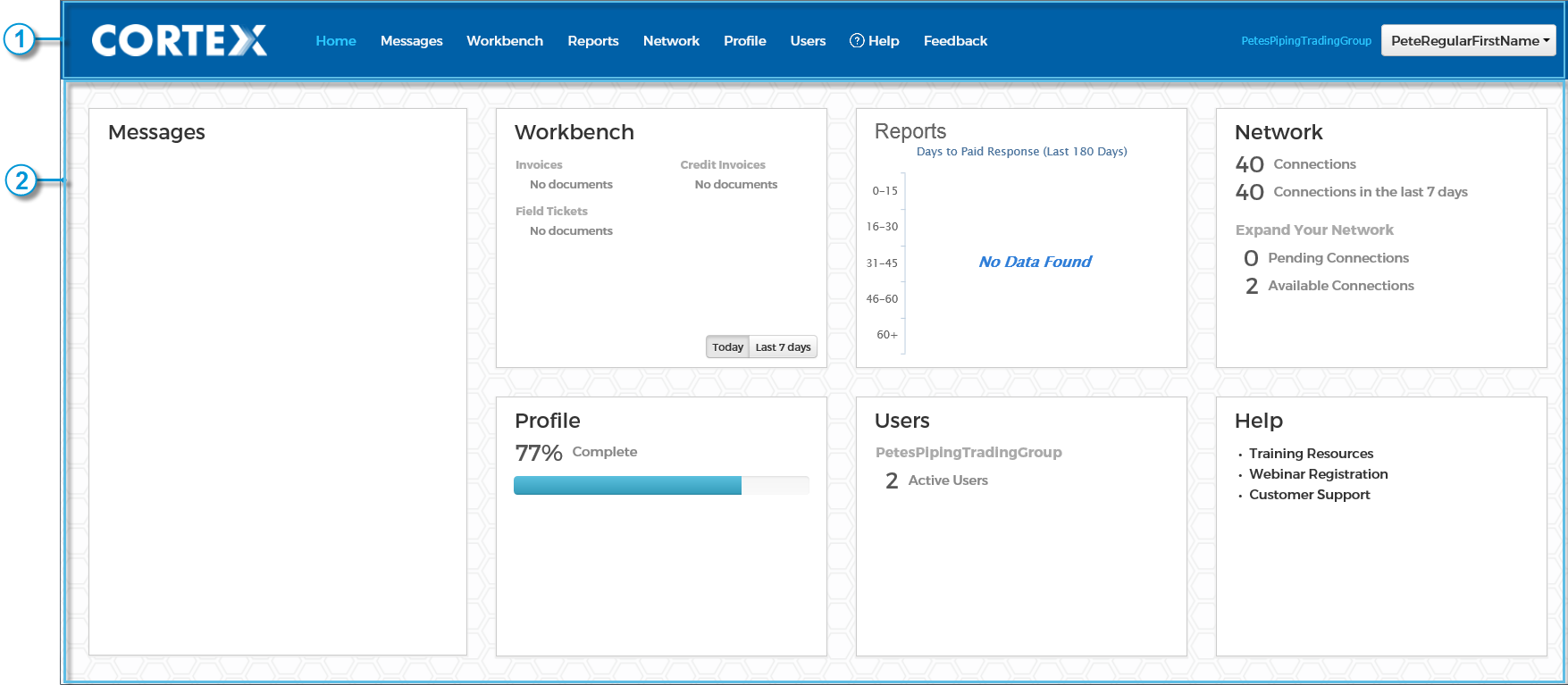
Task: Click the 77% Complete text
Action: click(x=576, y=453)
